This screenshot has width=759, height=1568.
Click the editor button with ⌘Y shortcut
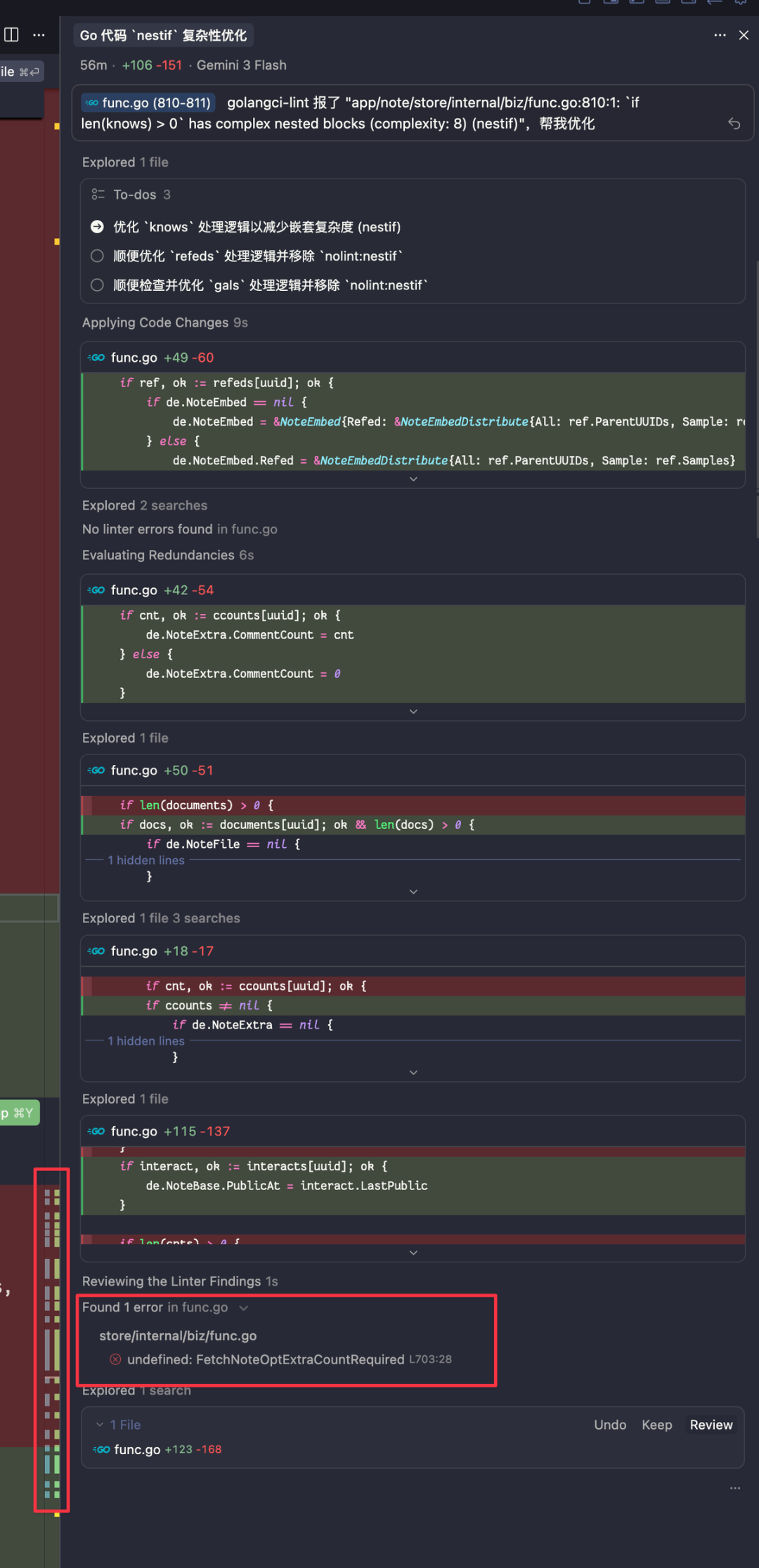[x=20, y=1113]
